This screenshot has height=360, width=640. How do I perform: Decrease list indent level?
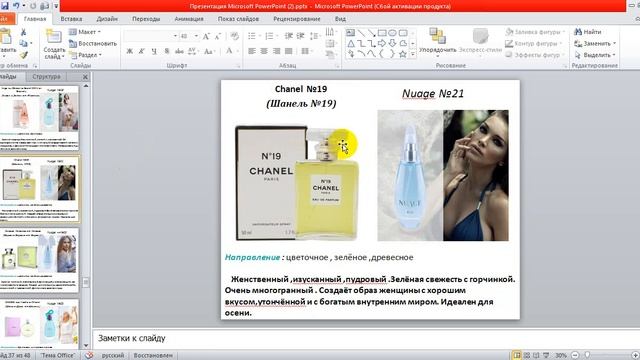(289, 36)
